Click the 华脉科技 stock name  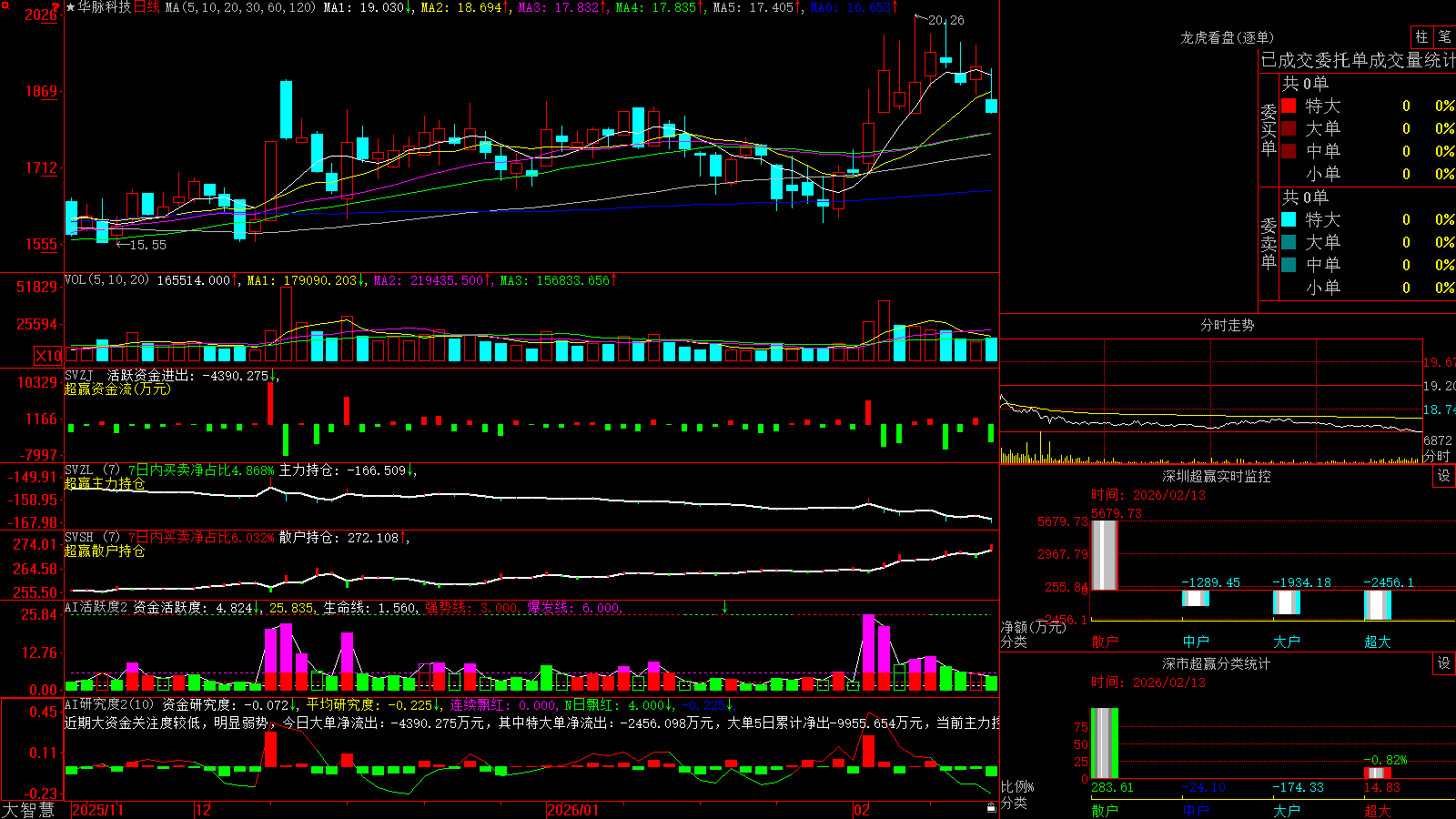pos(104,7)
